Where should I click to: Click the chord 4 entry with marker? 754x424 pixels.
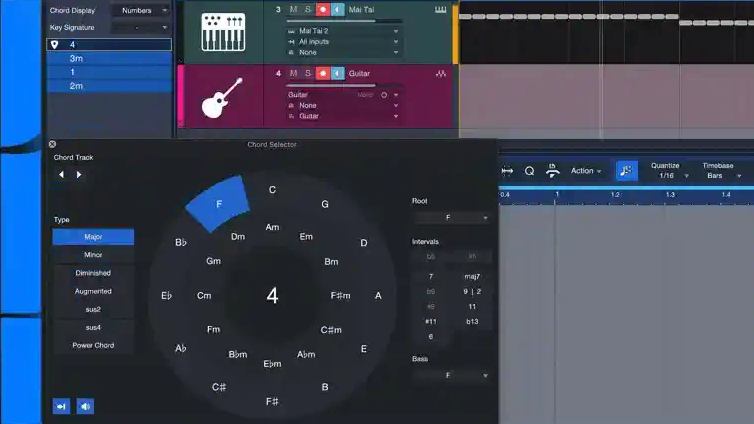click(109, 45)
